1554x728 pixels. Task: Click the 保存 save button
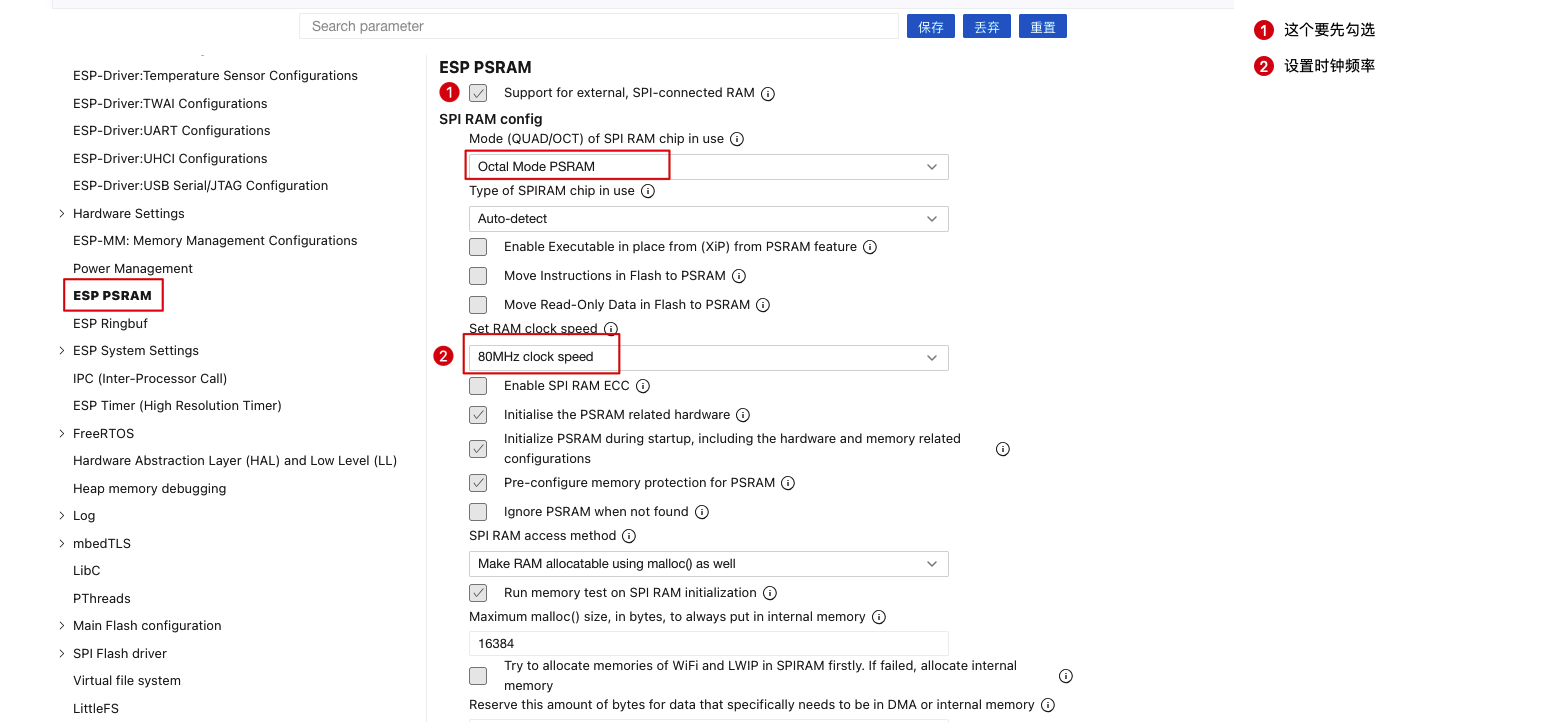pos(931,27)
